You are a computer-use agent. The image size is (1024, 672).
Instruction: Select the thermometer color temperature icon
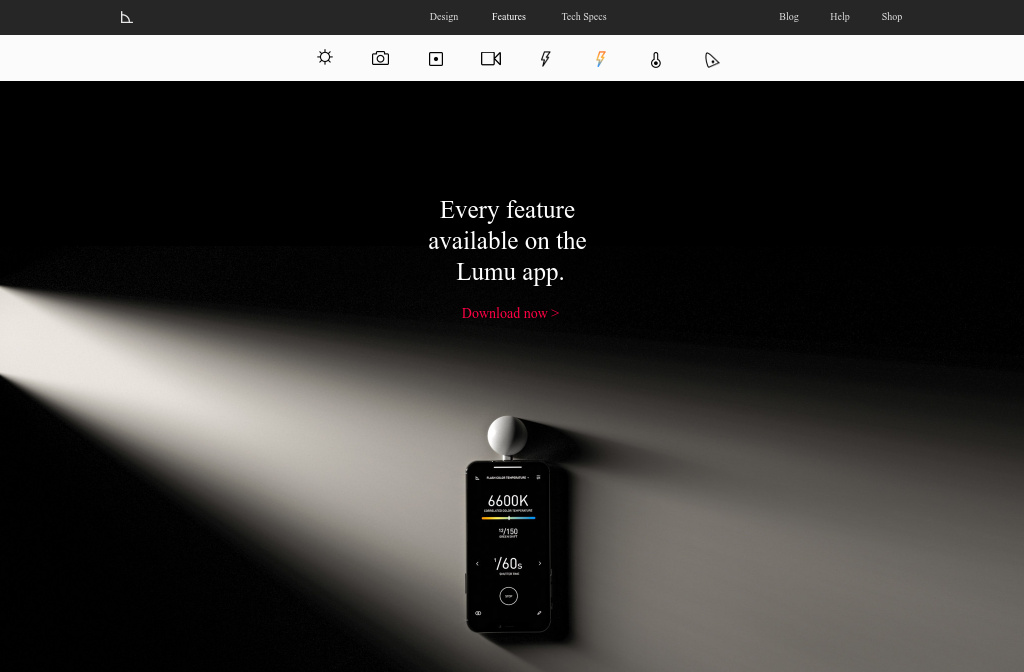(x=656, y=60)
